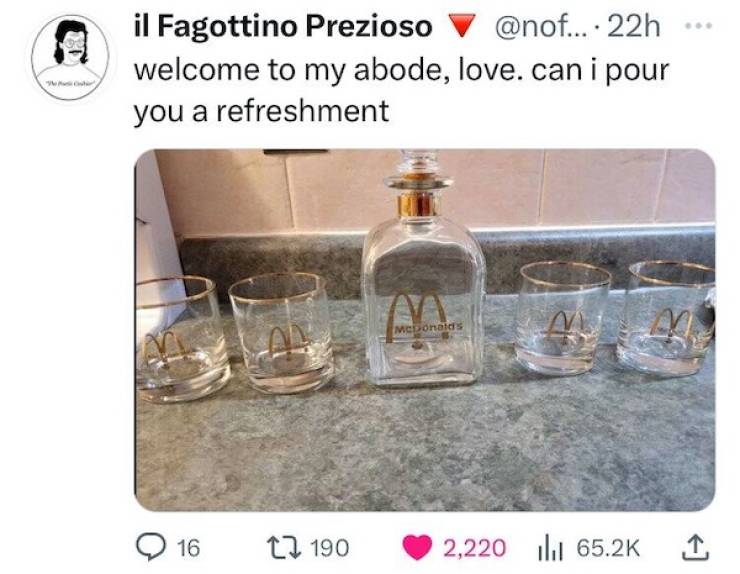Open il Fagottino Prezioso's profile name
This screenshot has height=574, width=740.
click(282, 28)
